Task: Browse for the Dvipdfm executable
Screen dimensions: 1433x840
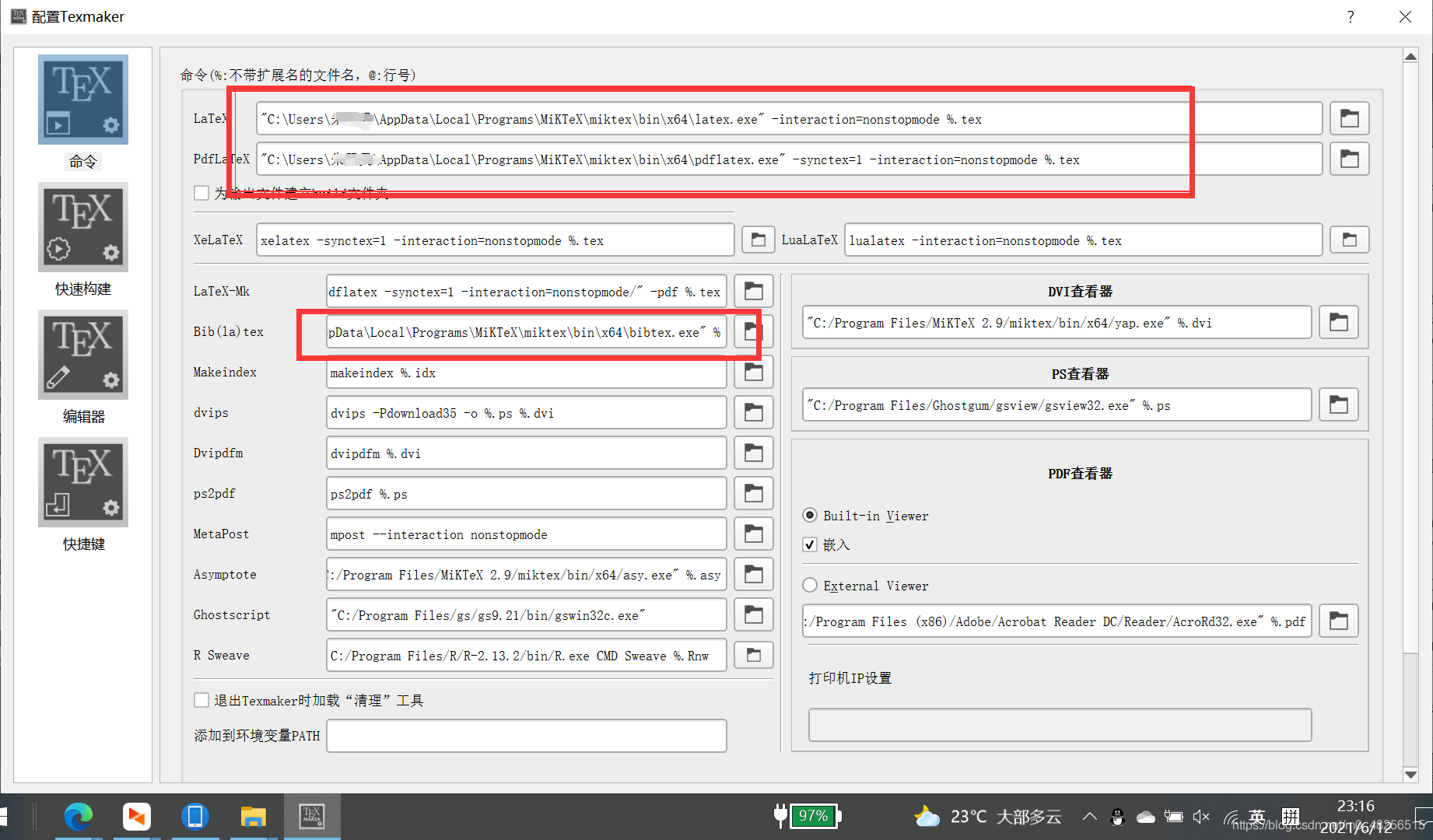Action: click(753, 453)
